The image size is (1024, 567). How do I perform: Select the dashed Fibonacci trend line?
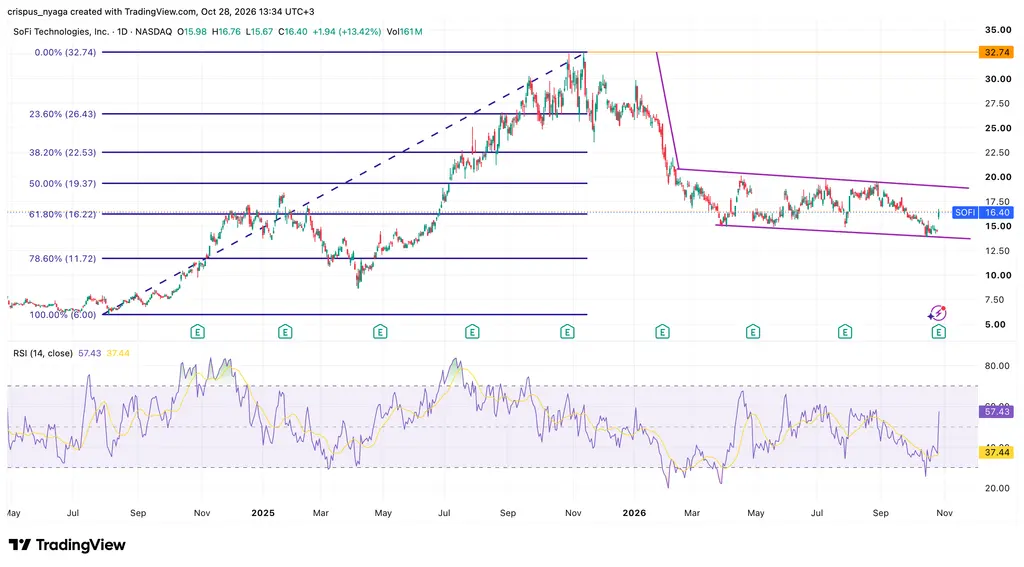pyautogui.click(x=344, y=183)
